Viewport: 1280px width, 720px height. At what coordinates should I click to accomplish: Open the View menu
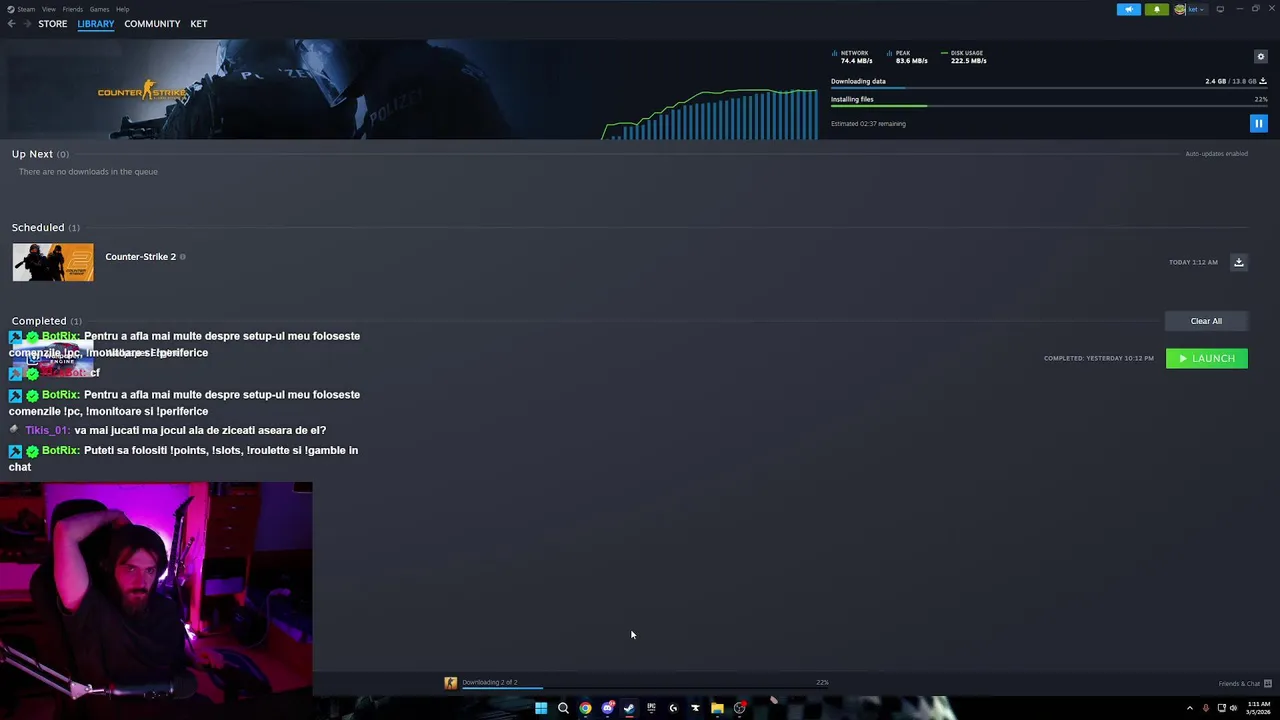coord(48,9)
